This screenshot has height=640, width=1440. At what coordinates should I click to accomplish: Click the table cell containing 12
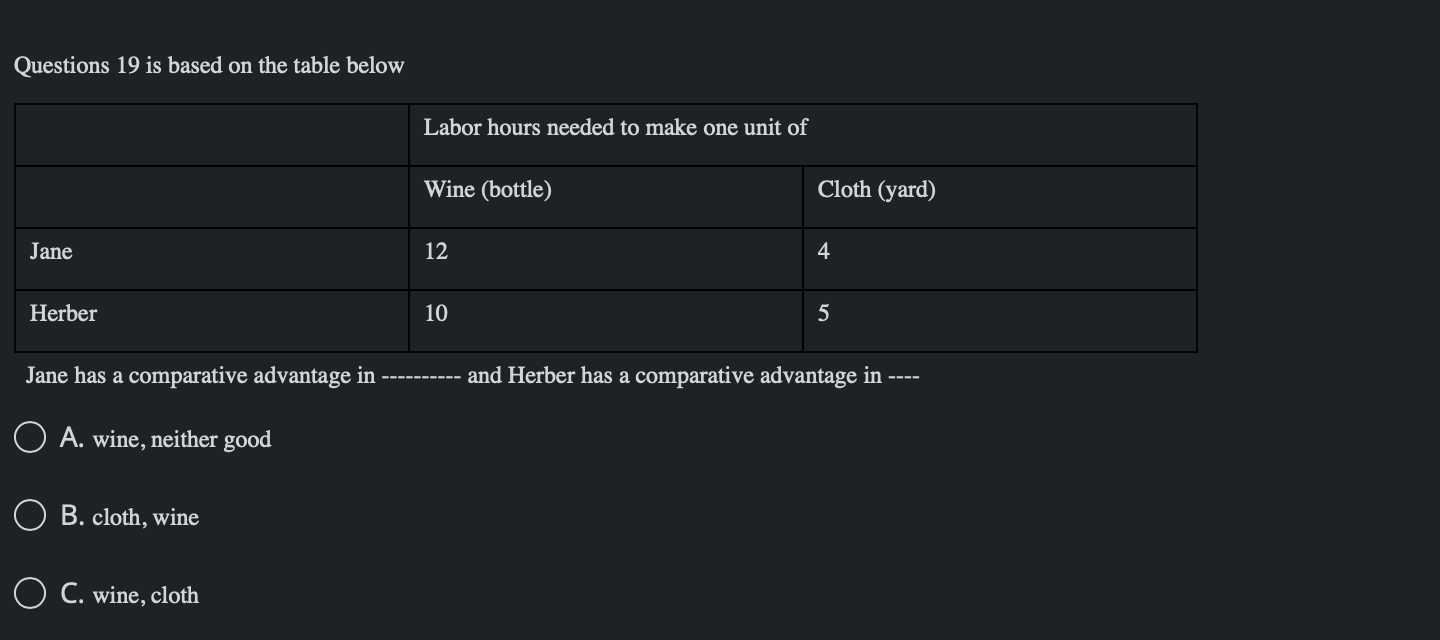pyautogui.click(x=434, y=251)
